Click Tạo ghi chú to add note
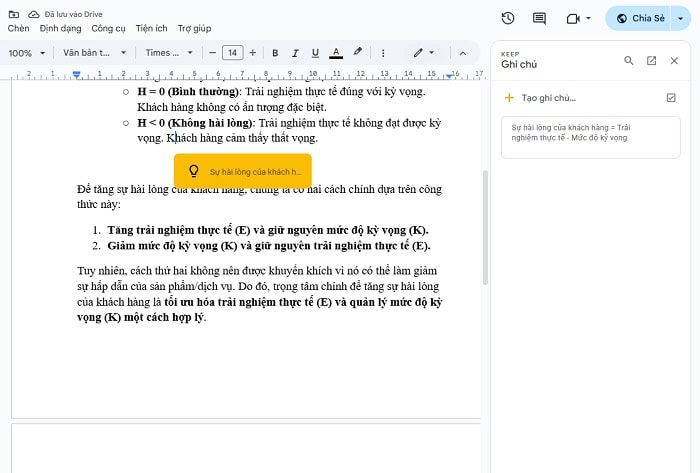This screenshot has height=473, width=700. pos(541,98)
